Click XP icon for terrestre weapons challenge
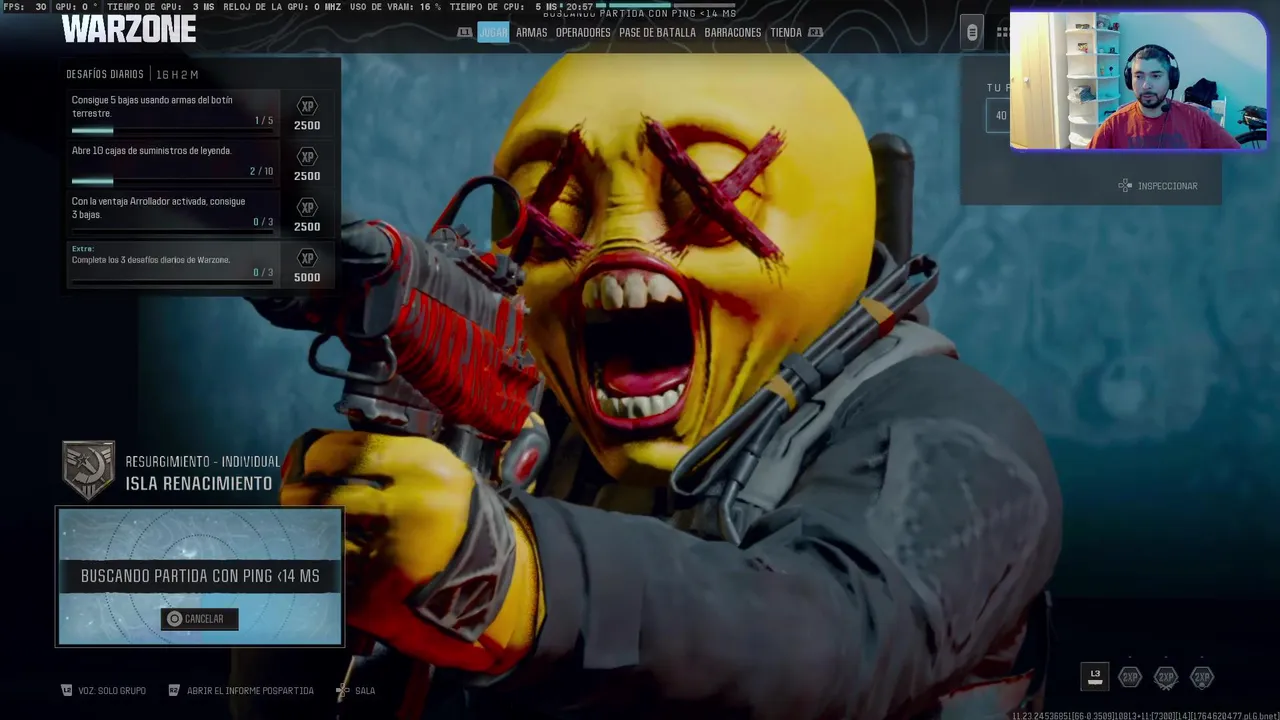 coord(307,106)
